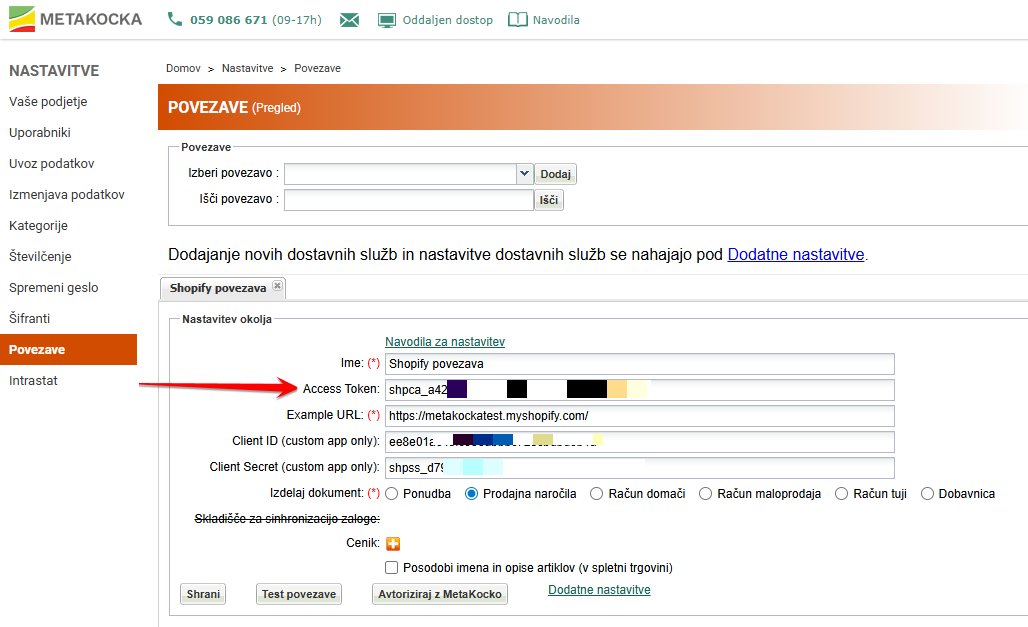Click the Navodila link text in the header

pyautogui.click(x=556, y=20)
